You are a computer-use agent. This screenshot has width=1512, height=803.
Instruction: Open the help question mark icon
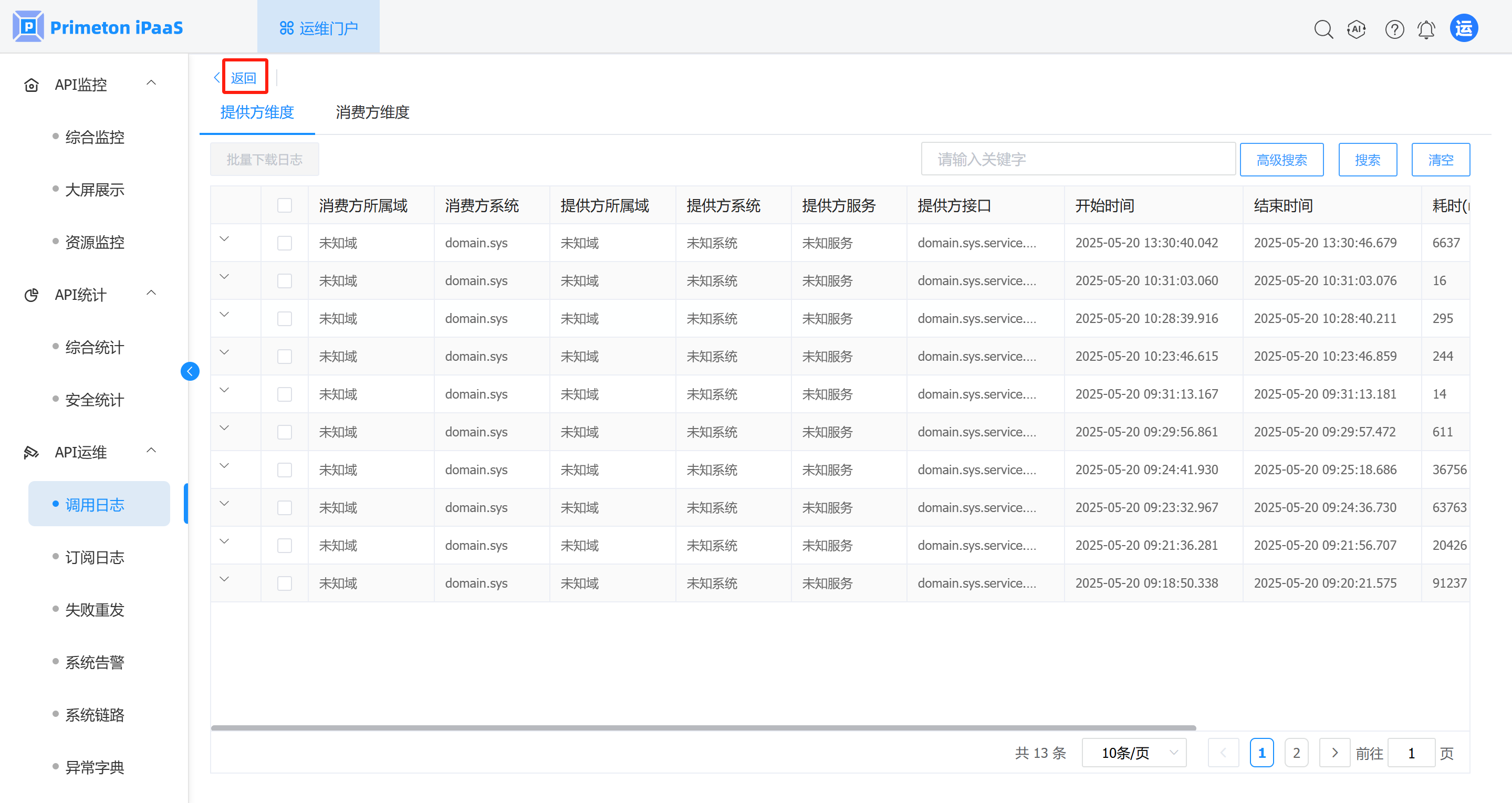[x=1394, y=29]
